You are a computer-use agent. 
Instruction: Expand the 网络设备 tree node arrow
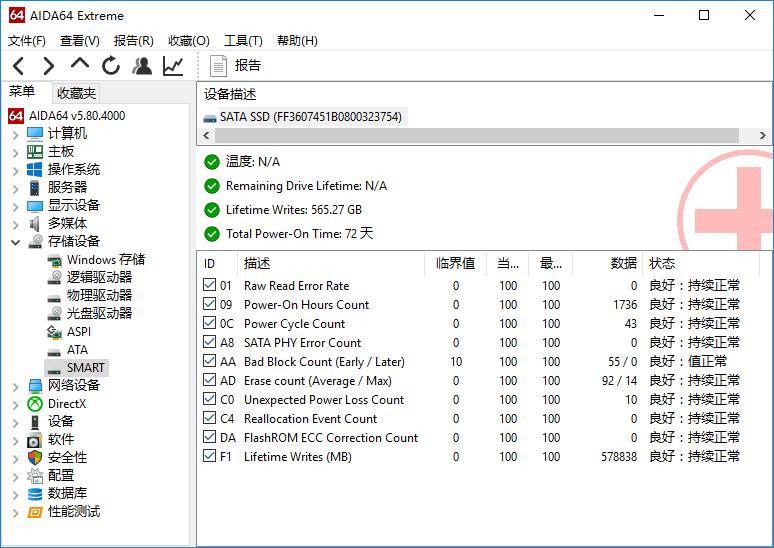pyautogui.click(x=16, y=387)
